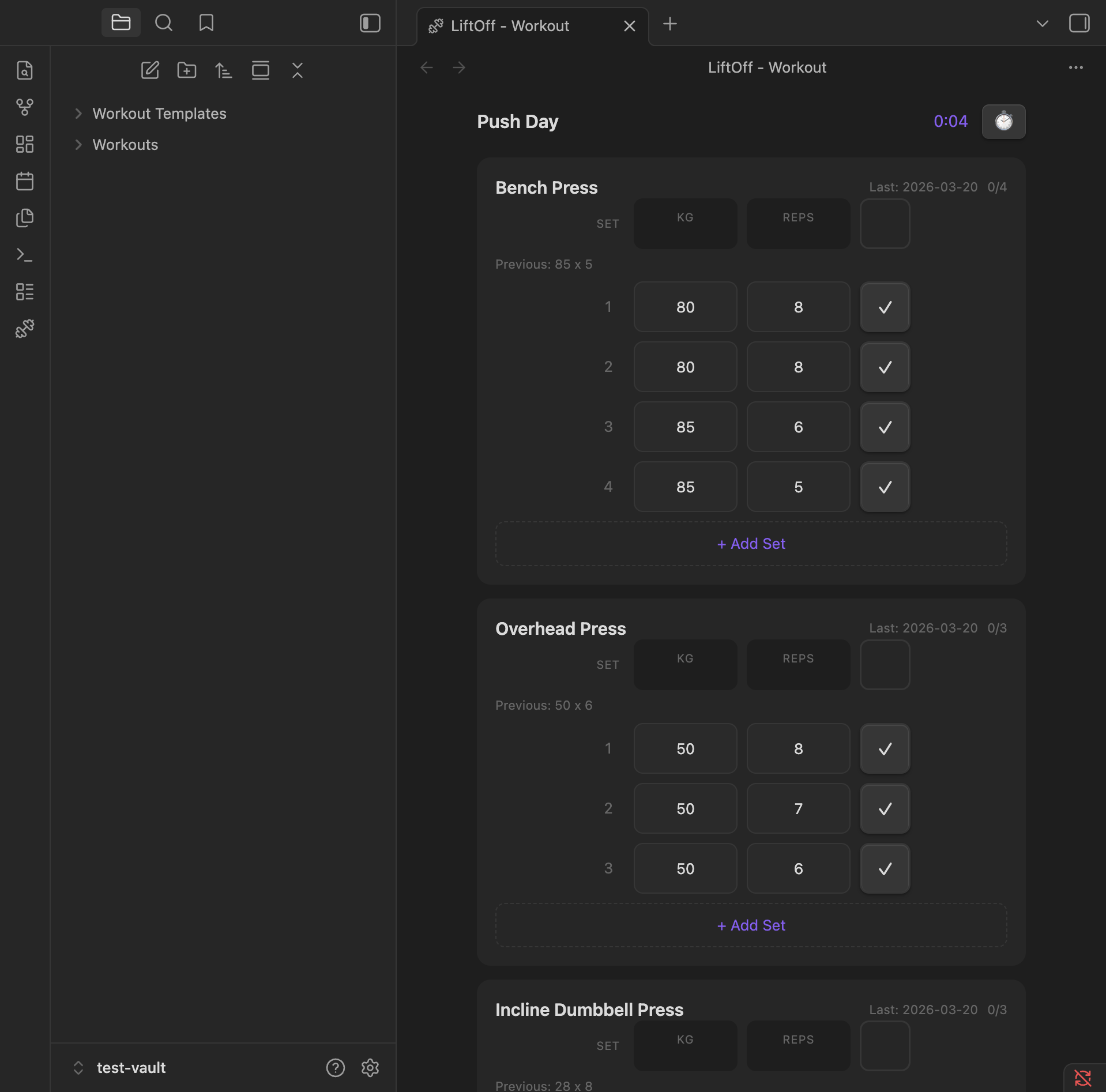Edit Bench Press set 3 reps 6

pyautogui.click(x=798, y=427)
